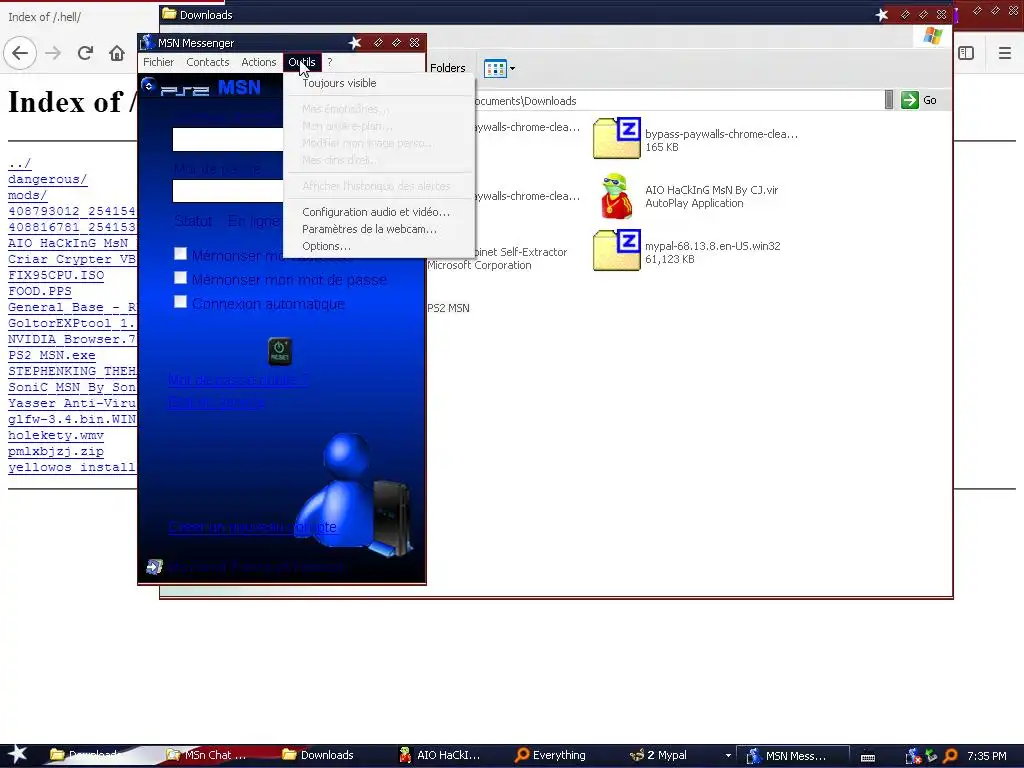Image resolution: width=1024 pixels, height=768 pixels.
Task: Tick Mémoriser mon mot de passe checkbox
Action: pyautogui.click(x=180, y=278)
